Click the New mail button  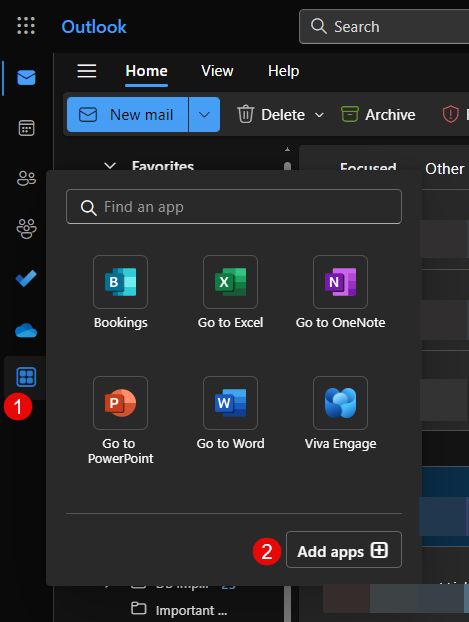(x=127, y=115)
